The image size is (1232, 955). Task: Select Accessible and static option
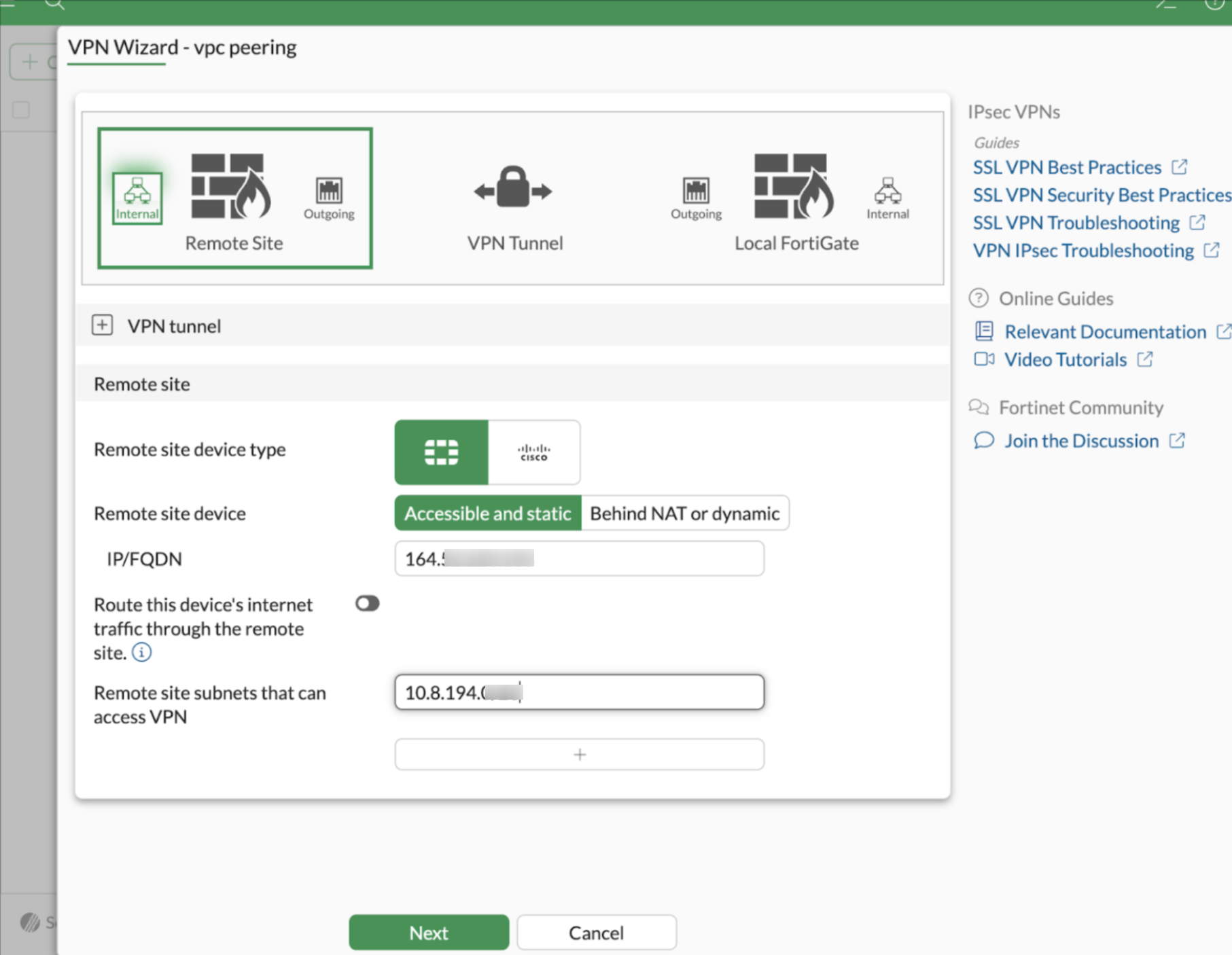pos(487,513)
